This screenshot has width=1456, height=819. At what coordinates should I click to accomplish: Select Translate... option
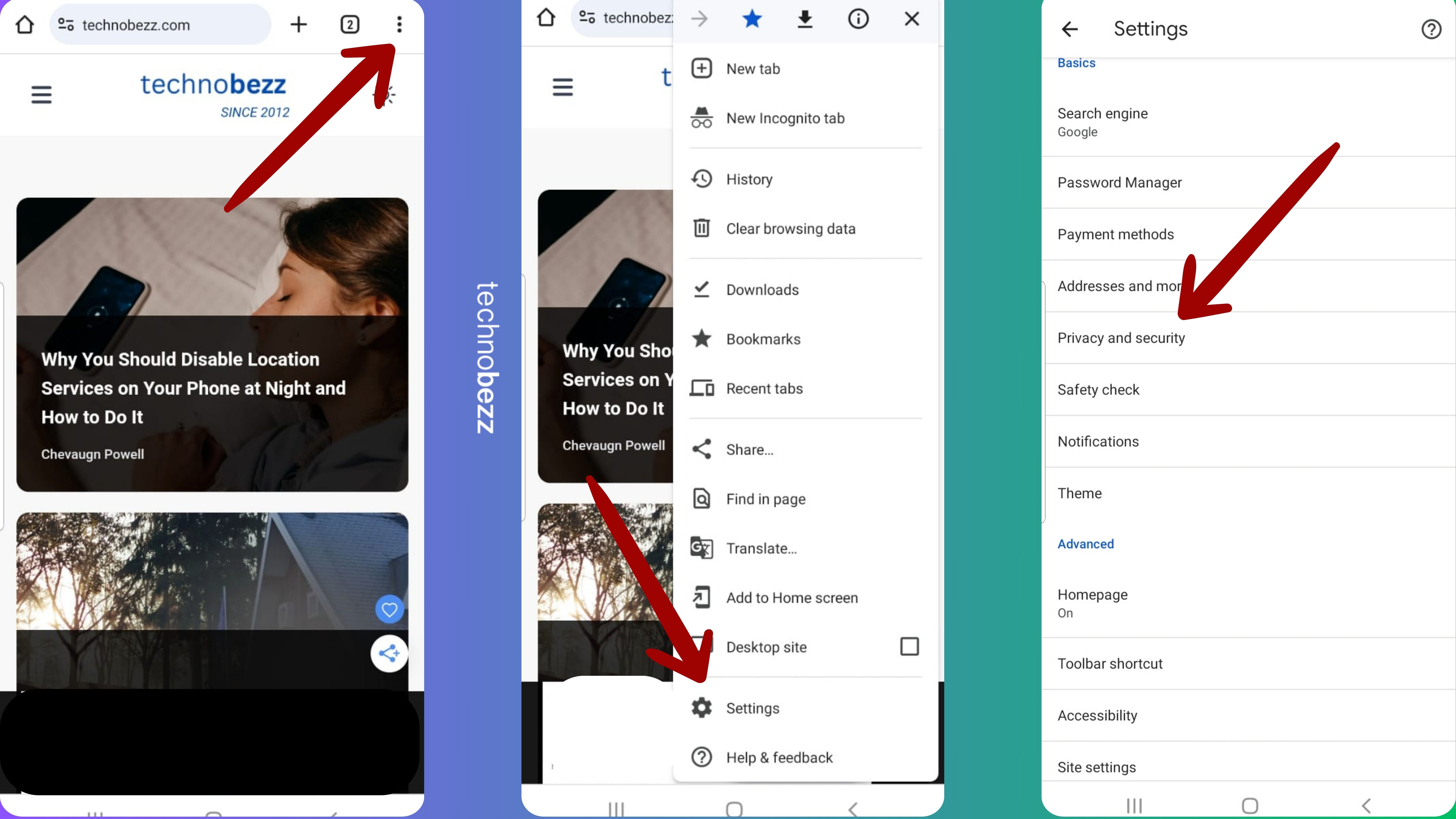(805, 548)
